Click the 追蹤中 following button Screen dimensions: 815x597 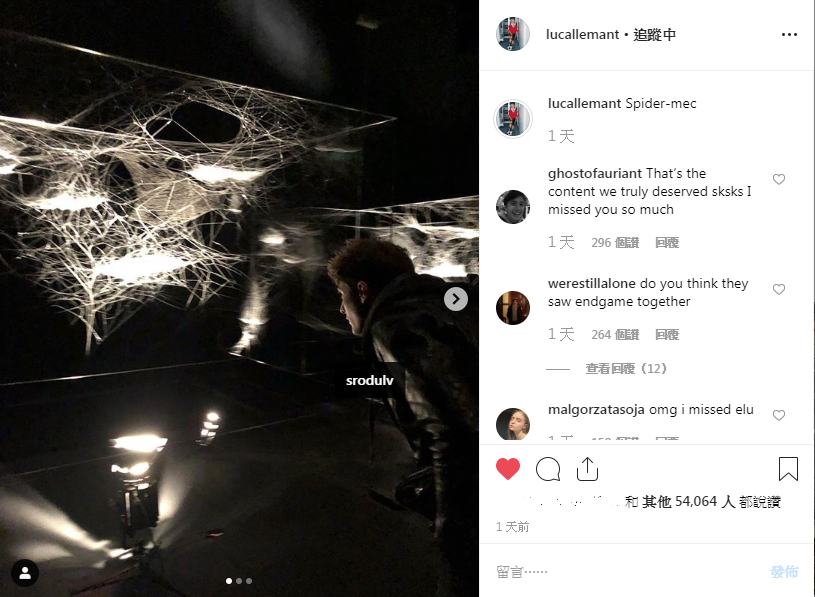click(x=654, y=34)
